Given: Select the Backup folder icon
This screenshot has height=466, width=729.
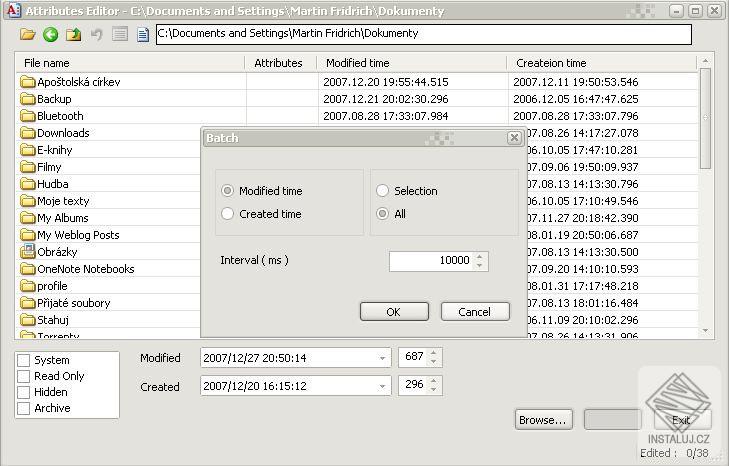Looking at the screenshot, I should tap(28, 99).
